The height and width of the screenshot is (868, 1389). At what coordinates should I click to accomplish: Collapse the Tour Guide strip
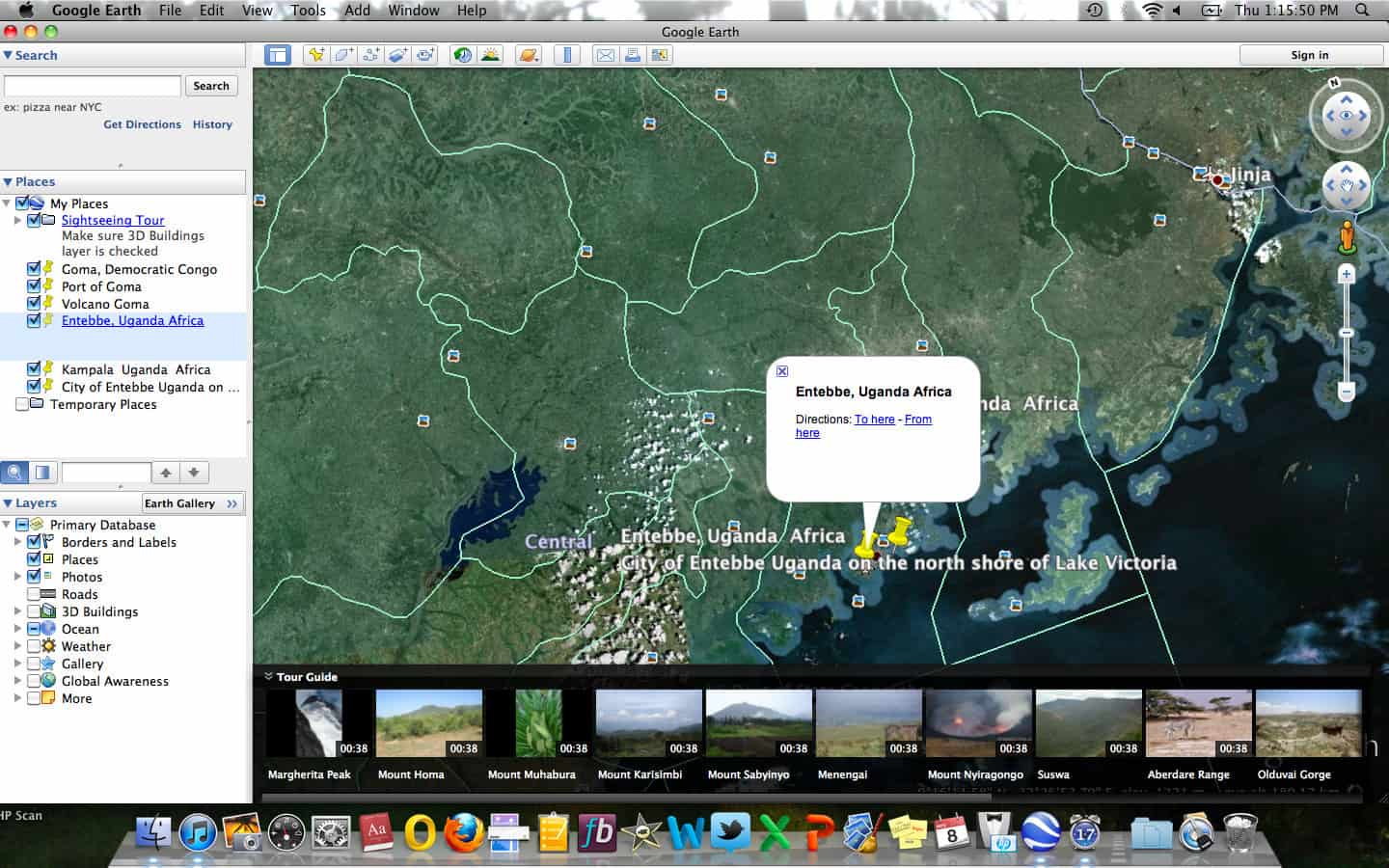tap(269, 676)
